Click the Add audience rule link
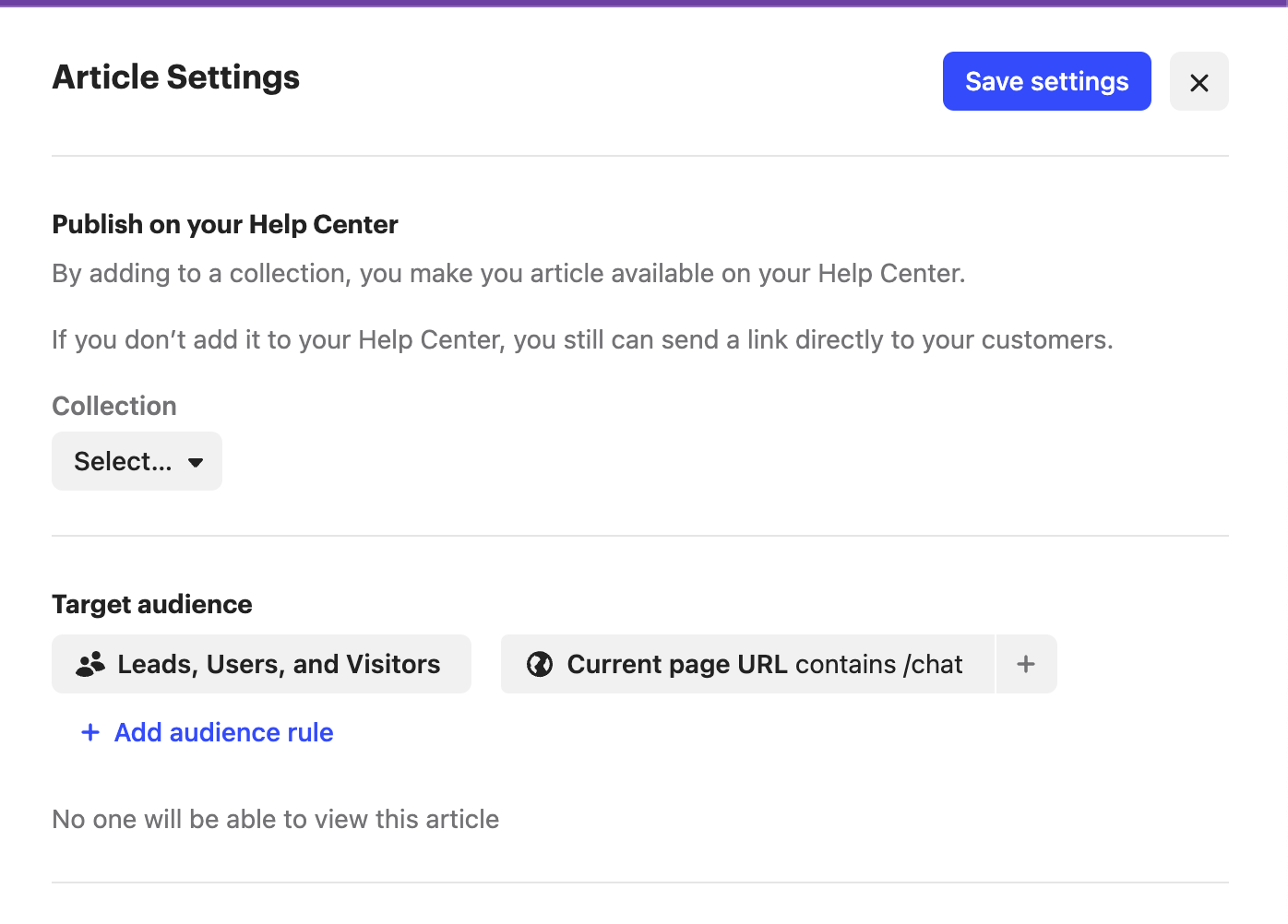Image resolution: width=1288 pixels, height=924 pixels. (207, 732)
